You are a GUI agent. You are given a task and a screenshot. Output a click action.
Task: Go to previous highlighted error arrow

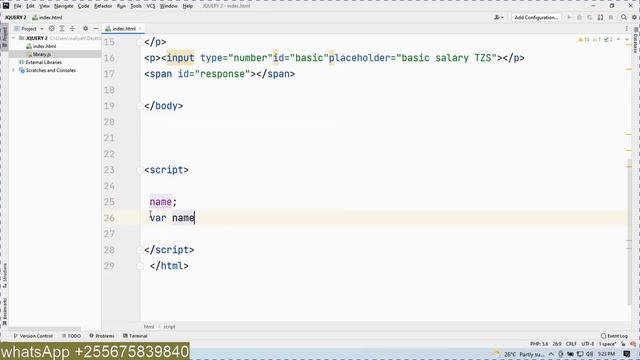pos(618,40)
